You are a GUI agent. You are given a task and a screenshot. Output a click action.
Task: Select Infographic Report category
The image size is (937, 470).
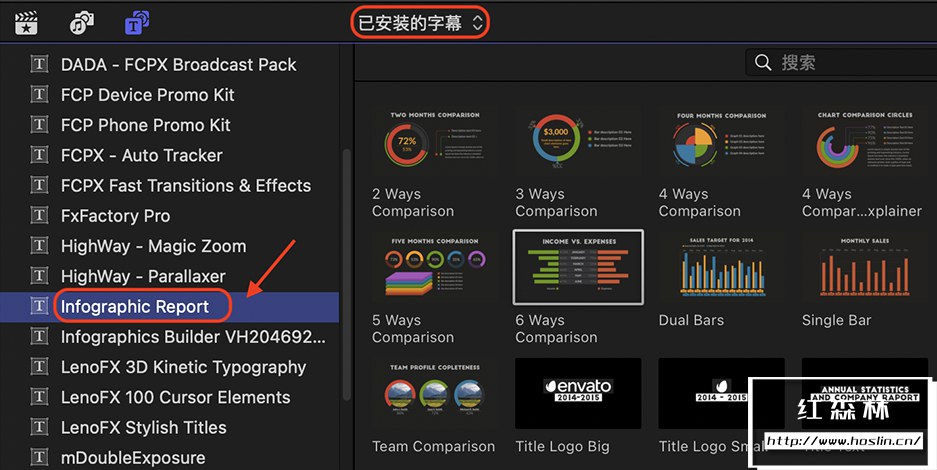pos(135,307)
